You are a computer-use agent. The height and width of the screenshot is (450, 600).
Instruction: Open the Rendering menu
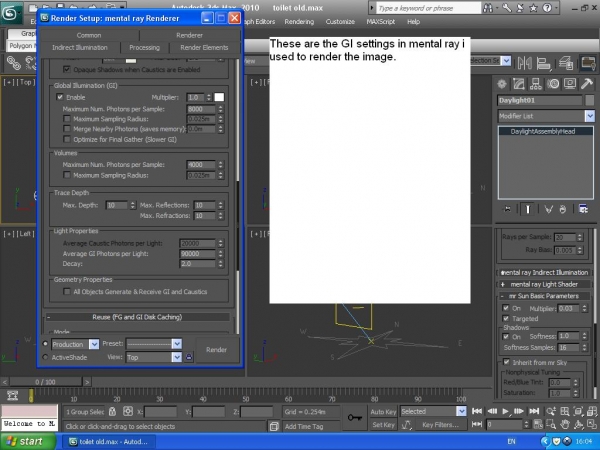(x=299, y=22)
